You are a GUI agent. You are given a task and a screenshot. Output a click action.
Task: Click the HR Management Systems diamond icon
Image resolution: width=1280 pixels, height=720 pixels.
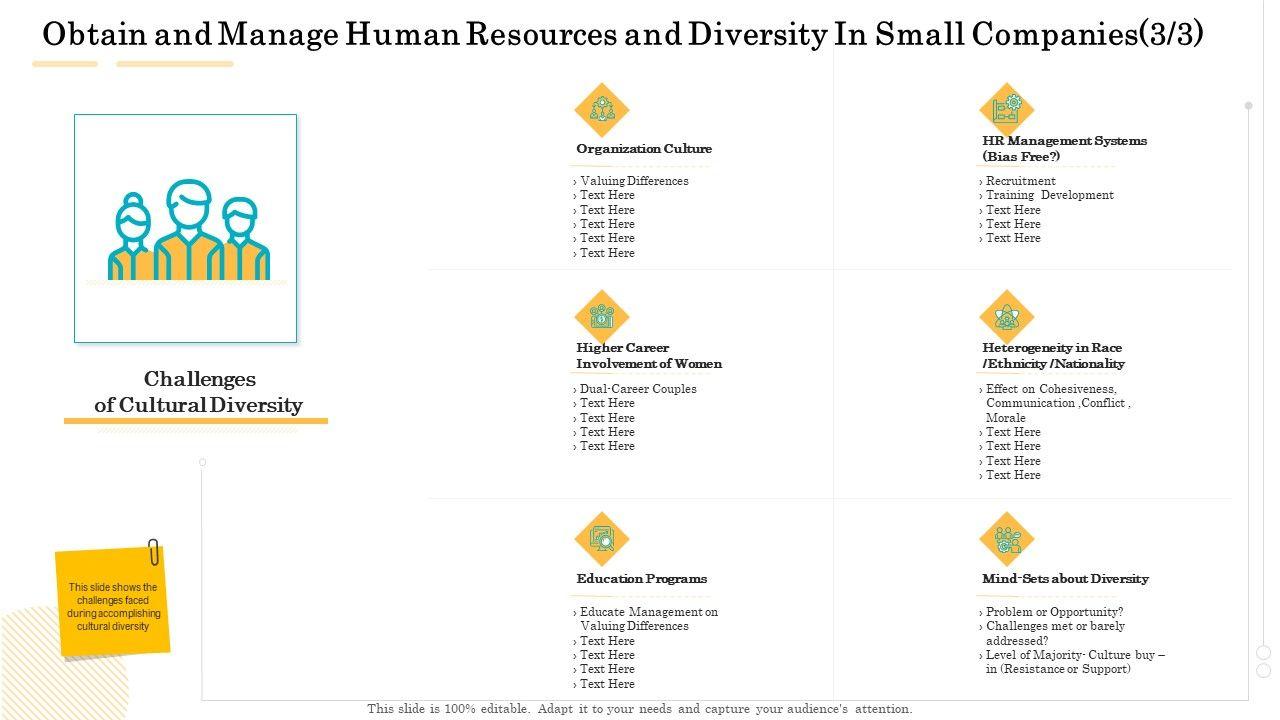click(1006, 109)
